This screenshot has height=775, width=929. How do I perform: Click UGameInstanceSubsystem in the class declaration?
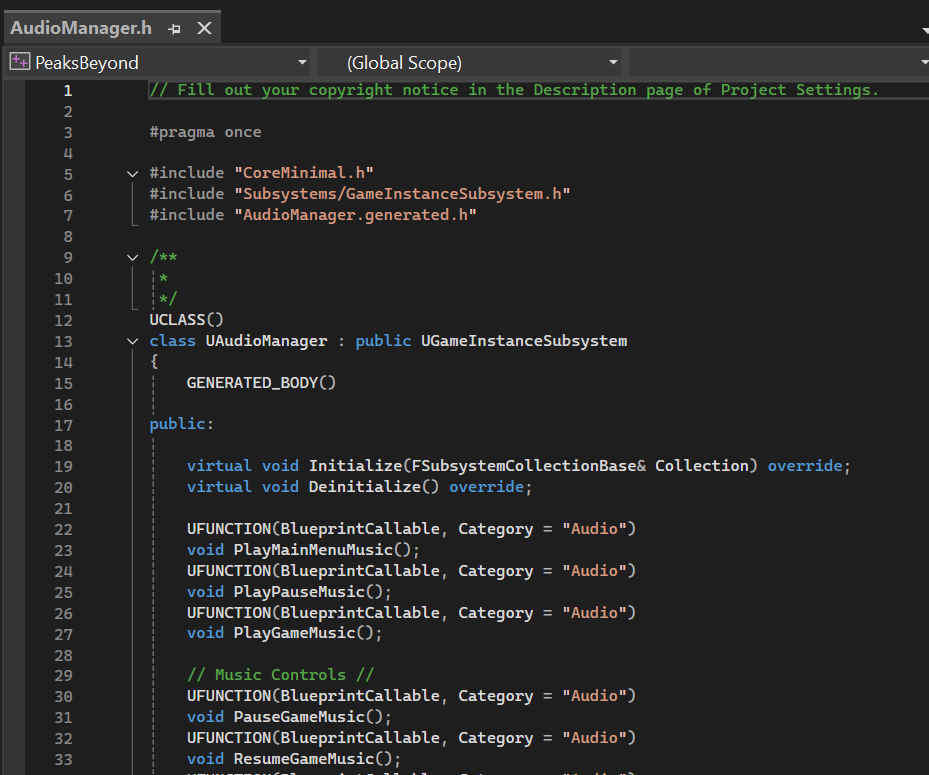coord(523,341)
